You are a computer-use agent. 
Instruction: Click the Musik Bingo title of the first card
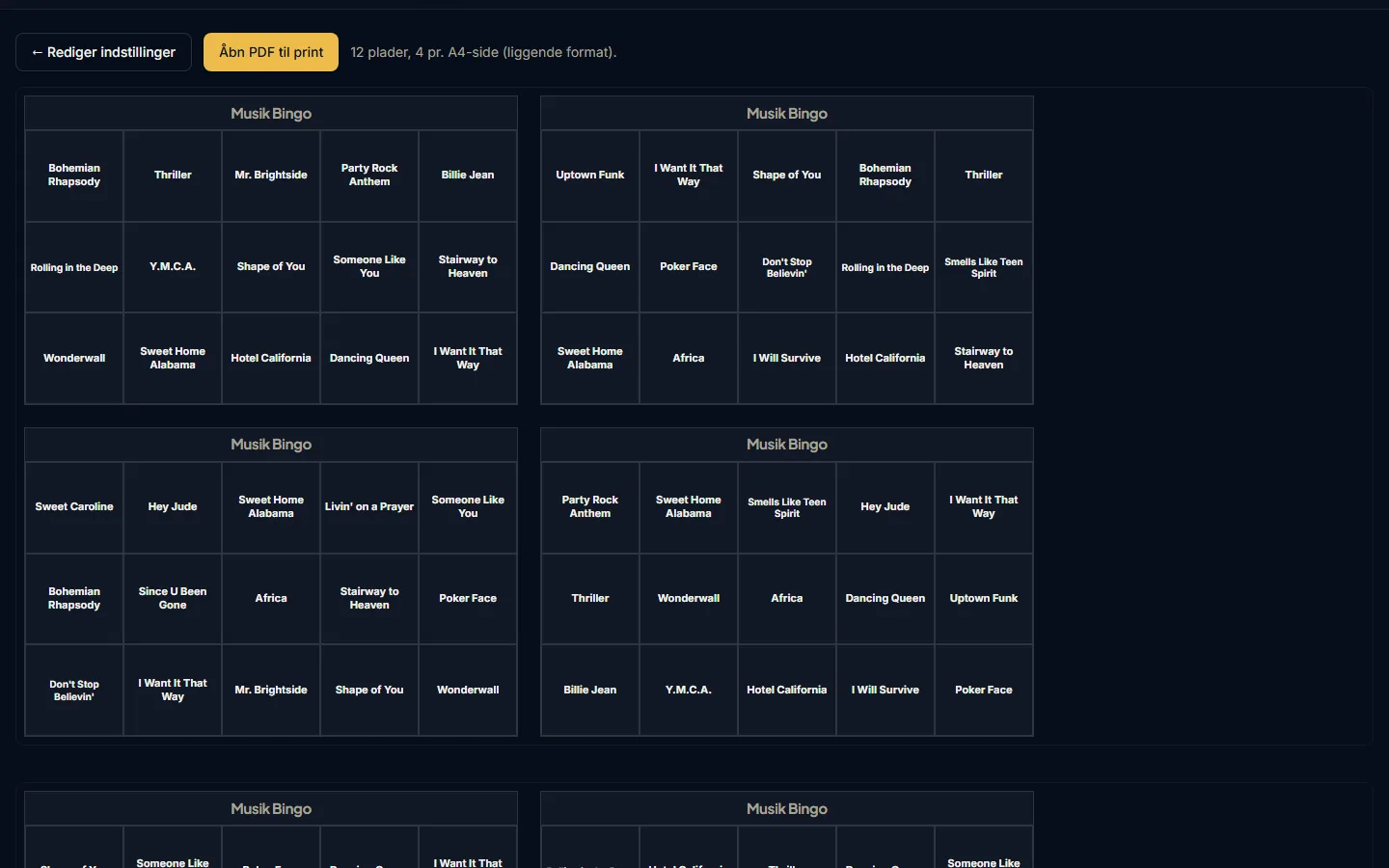click(271, 114)
